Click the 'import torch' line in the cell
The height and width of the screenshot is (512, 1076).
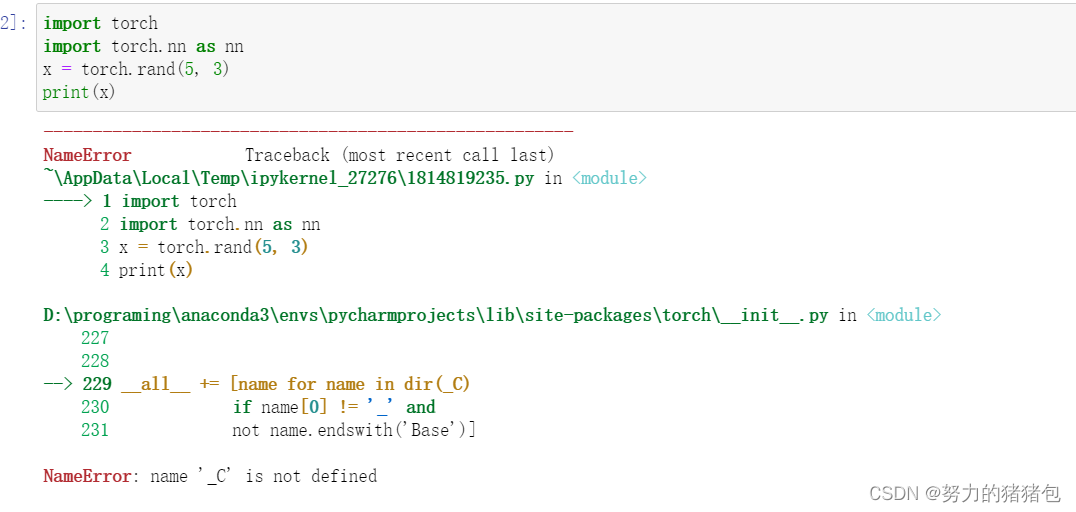[x=100, y=23]
